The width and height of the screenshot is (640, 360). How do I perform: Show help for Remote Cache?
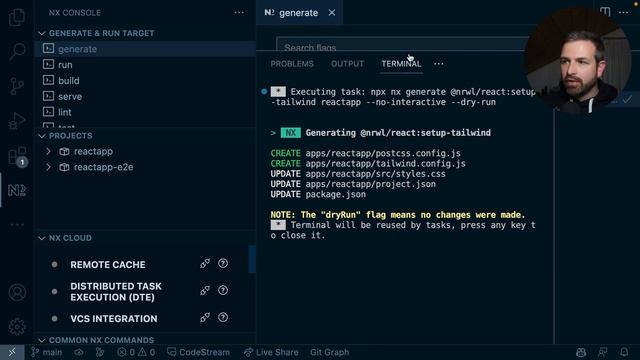(223, 263)
